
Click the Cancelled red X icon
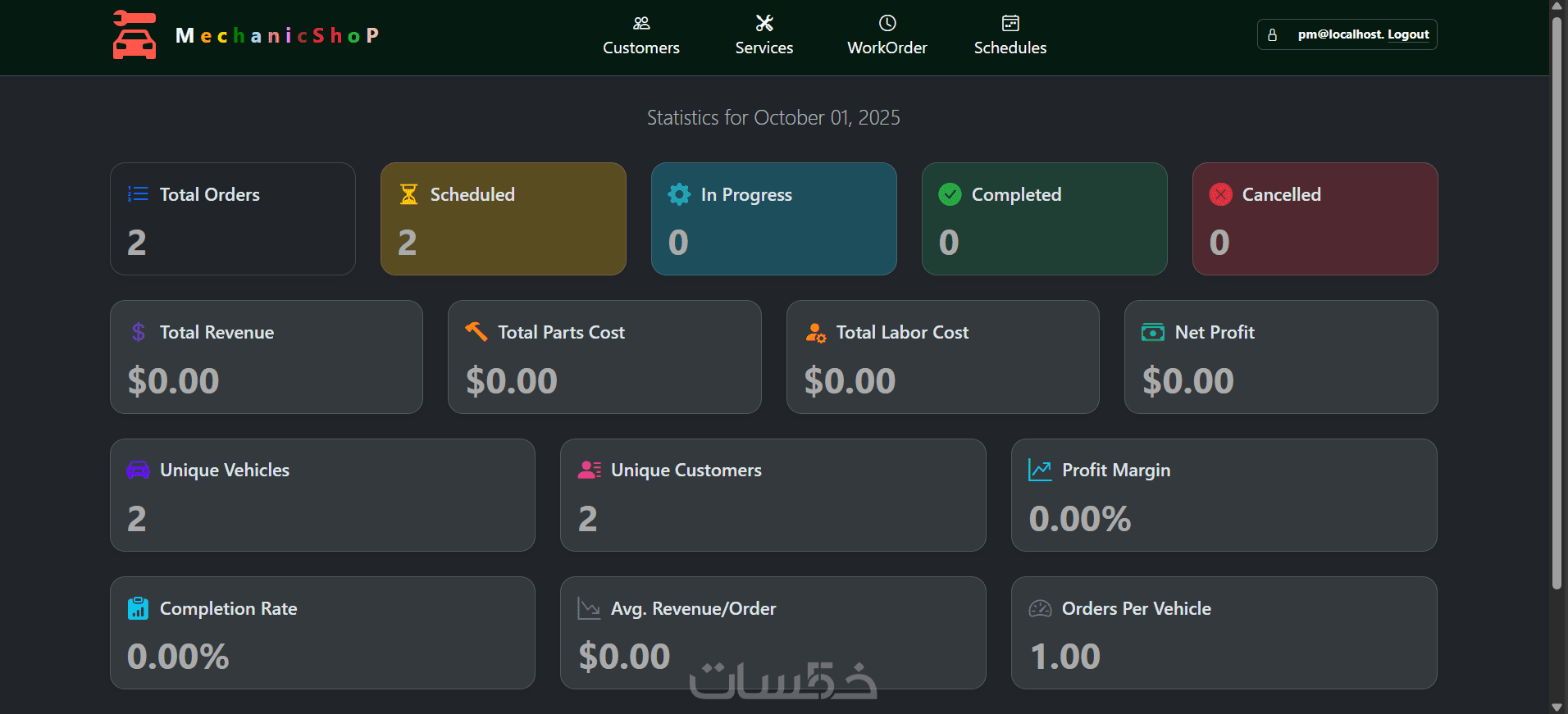[x=1220, y=194]
